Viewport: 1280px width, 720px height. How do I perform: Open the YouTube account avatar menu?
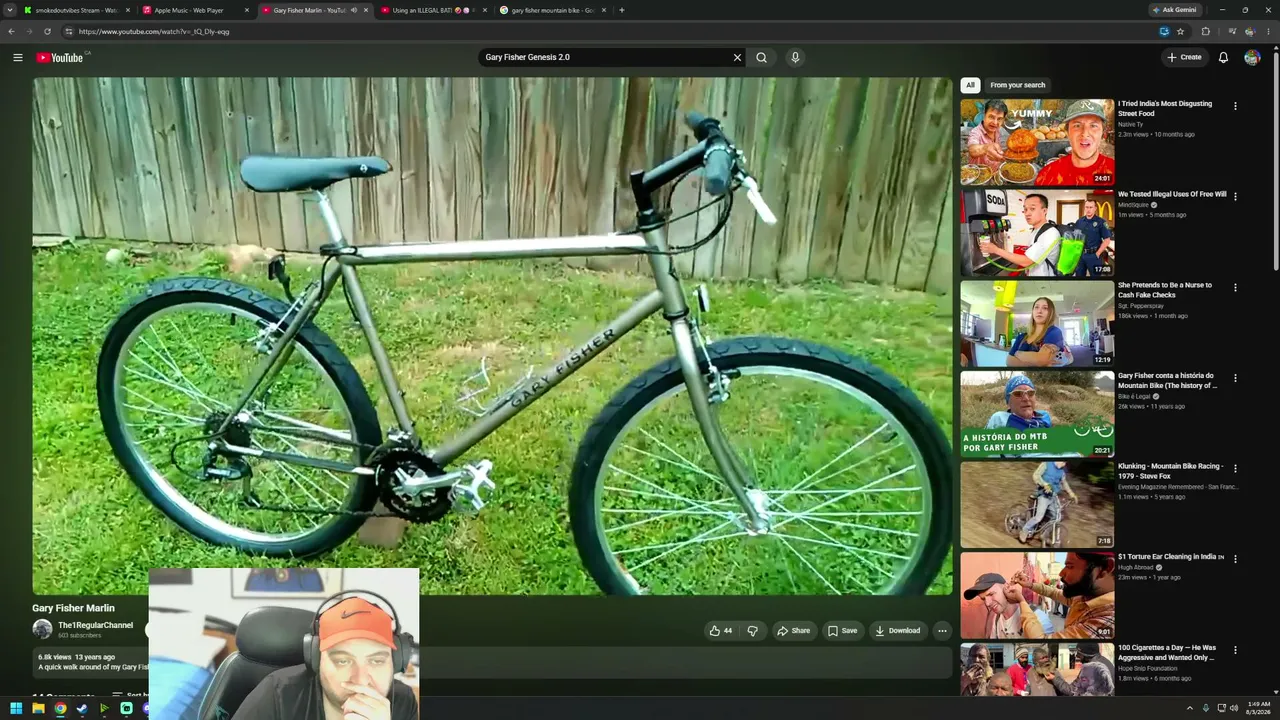click(x=1252, y=57)
